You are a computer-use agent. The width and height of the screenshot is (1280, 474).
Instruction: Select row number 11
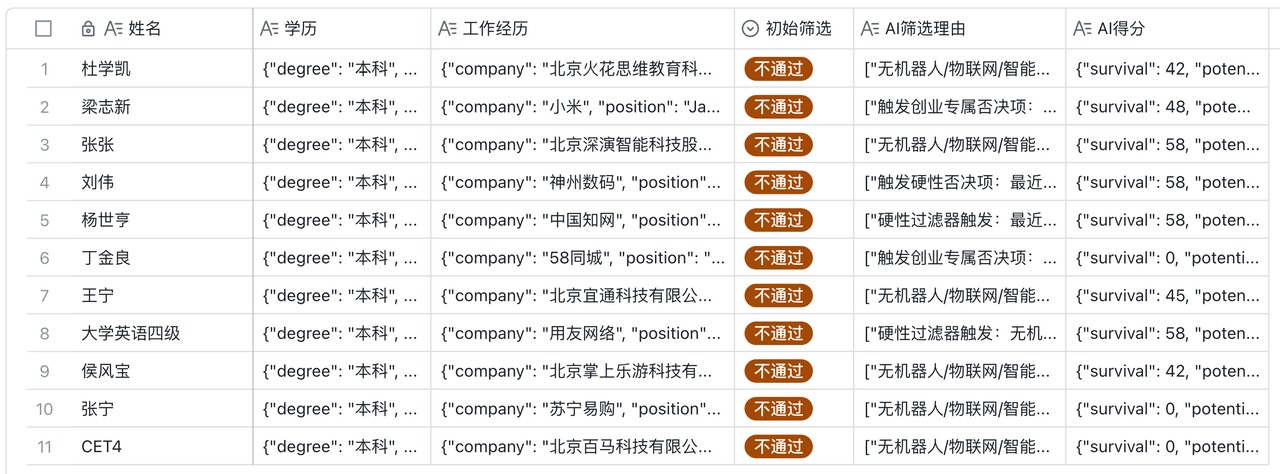pyautogui.click(x=44, y=447)
